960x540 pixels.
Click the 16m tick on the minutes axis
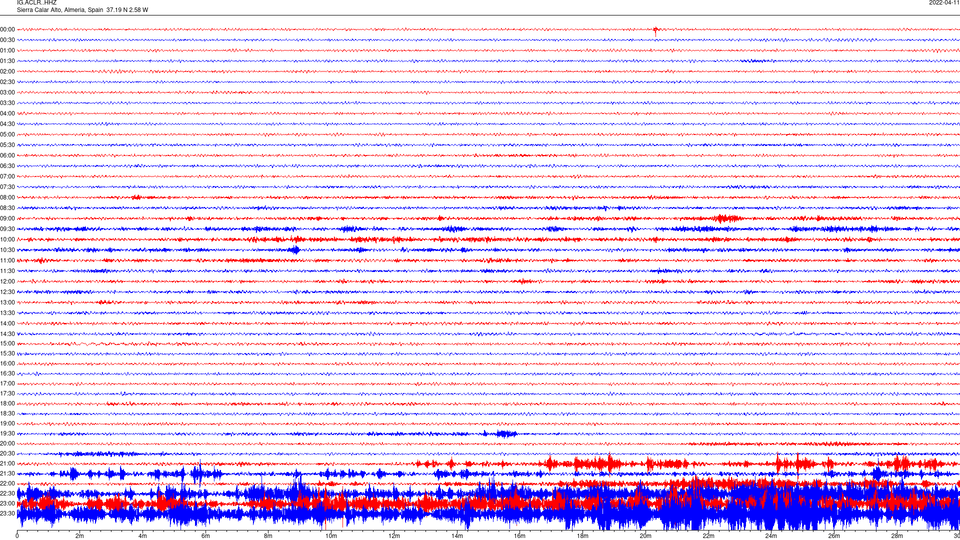520,536
